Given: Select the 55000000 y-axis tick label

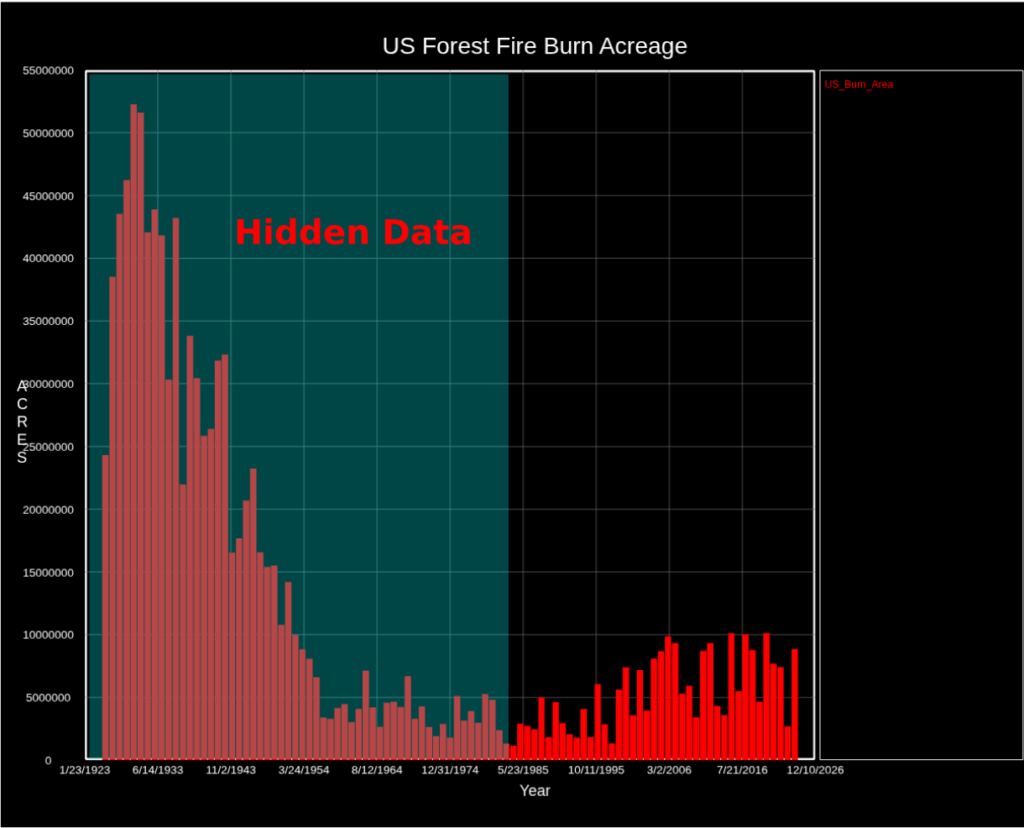Looking at the screenshot, I should tap(46, 72).
